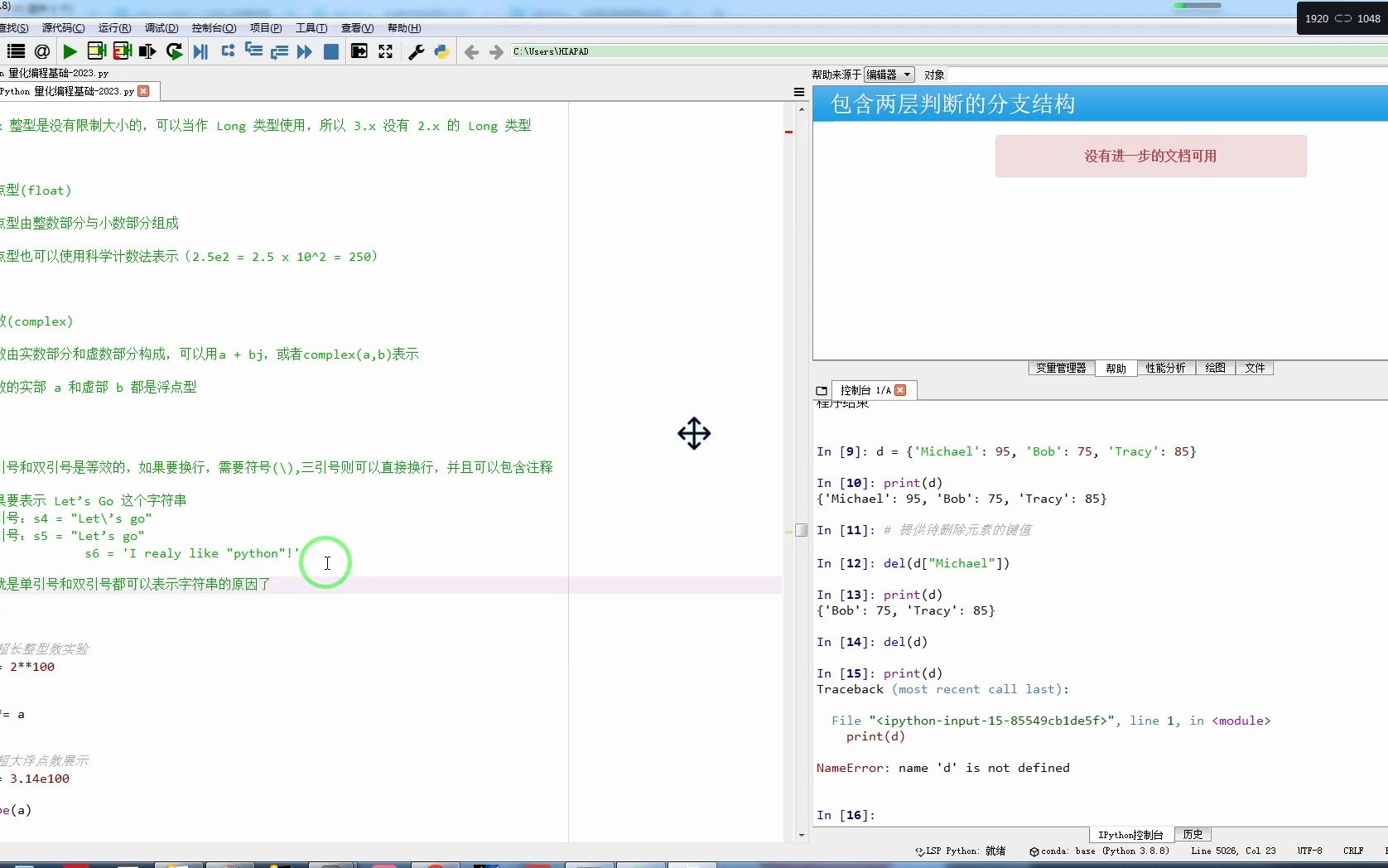This screenshot has width=1388, height=868.
Task: Re-run the last script
Action: point(174,51)
